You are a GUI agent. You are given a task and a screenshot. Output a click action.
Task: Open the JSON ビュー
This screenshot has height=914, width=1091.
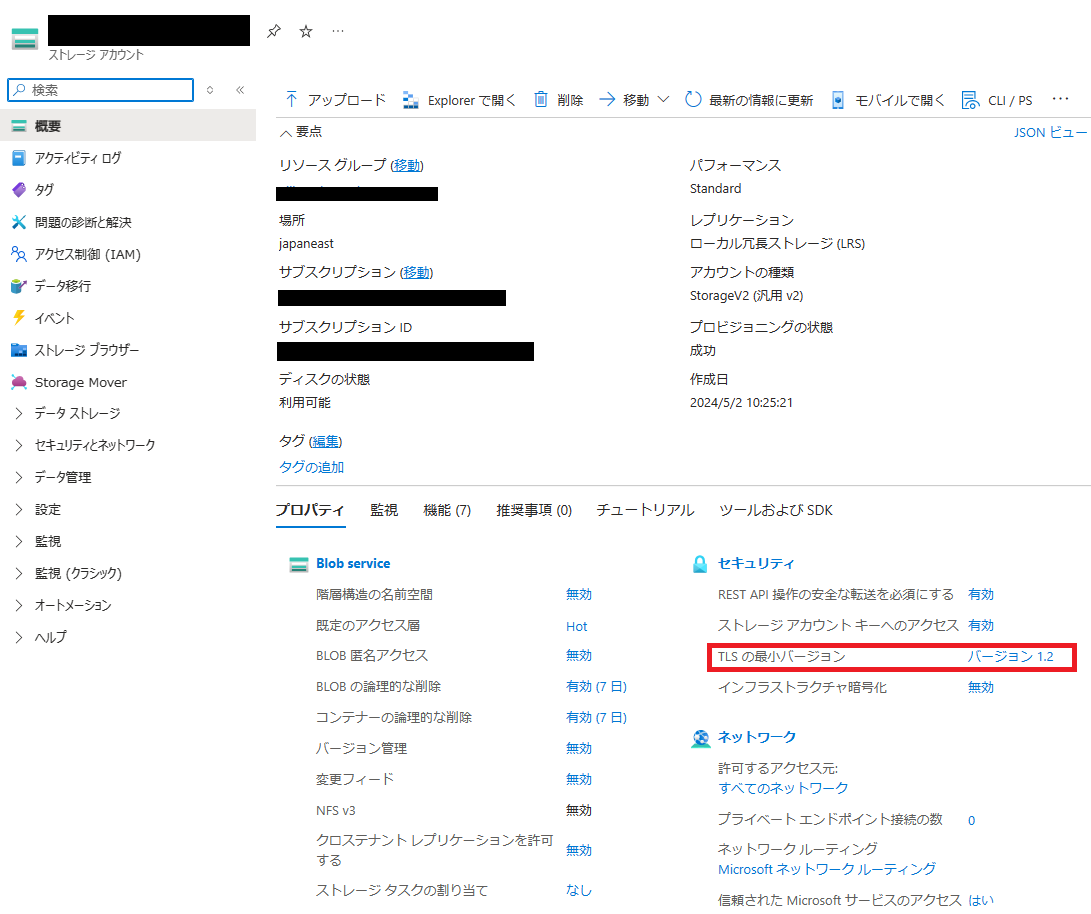click(x=1050, y=131)
